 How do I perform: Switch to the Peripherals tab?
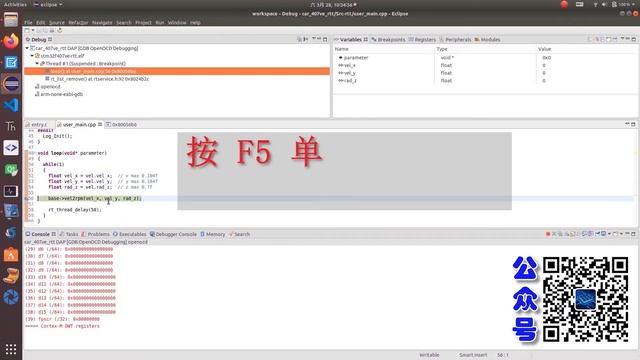[x=455, y=40]
